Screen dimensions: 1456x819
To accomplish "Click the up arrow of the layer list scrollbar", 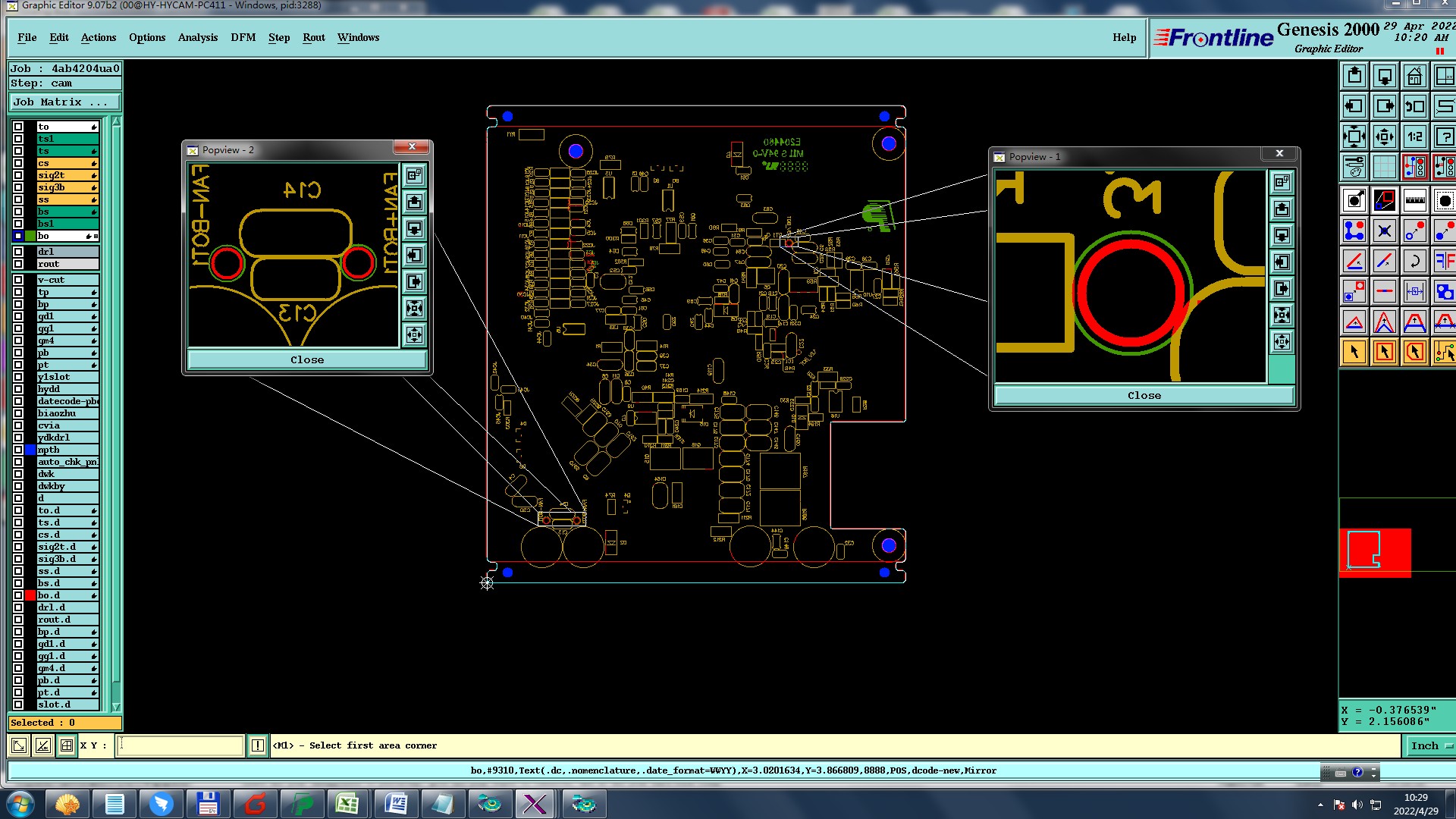I will [116, 121].
